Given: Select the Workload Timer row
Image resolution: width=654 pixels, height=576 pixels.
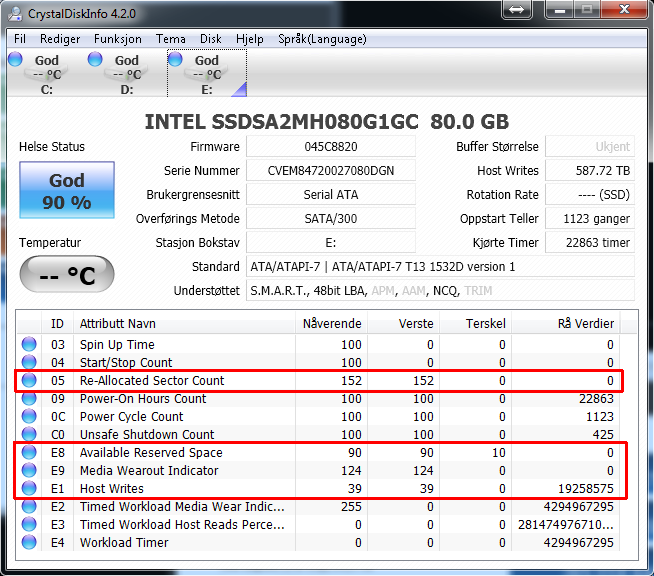Looking at the screenshot, I should (x=319, y=542).
